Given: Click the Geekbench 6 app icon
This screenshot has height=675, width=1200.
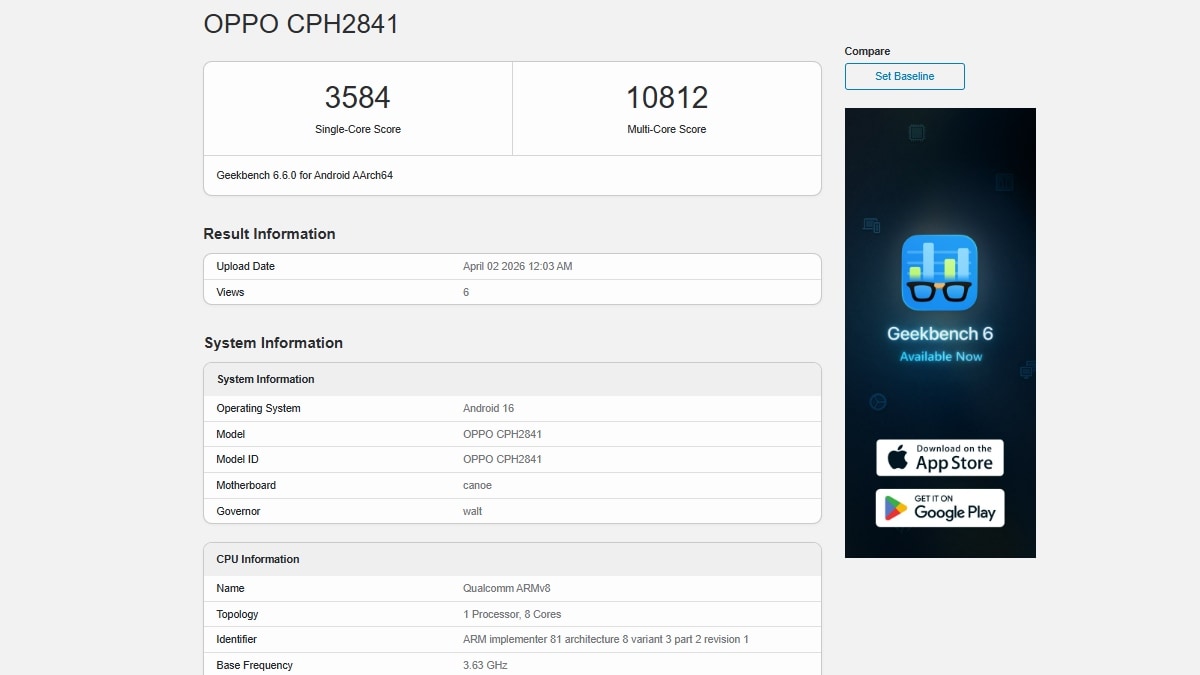Looking at the screenshot, I should (939, 271).
